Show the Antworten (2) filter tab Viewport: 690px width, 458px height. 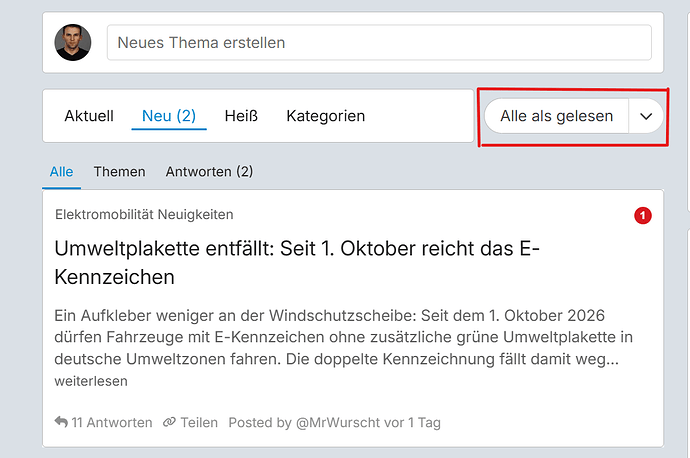pyautogui.click(x=209, y=172)
